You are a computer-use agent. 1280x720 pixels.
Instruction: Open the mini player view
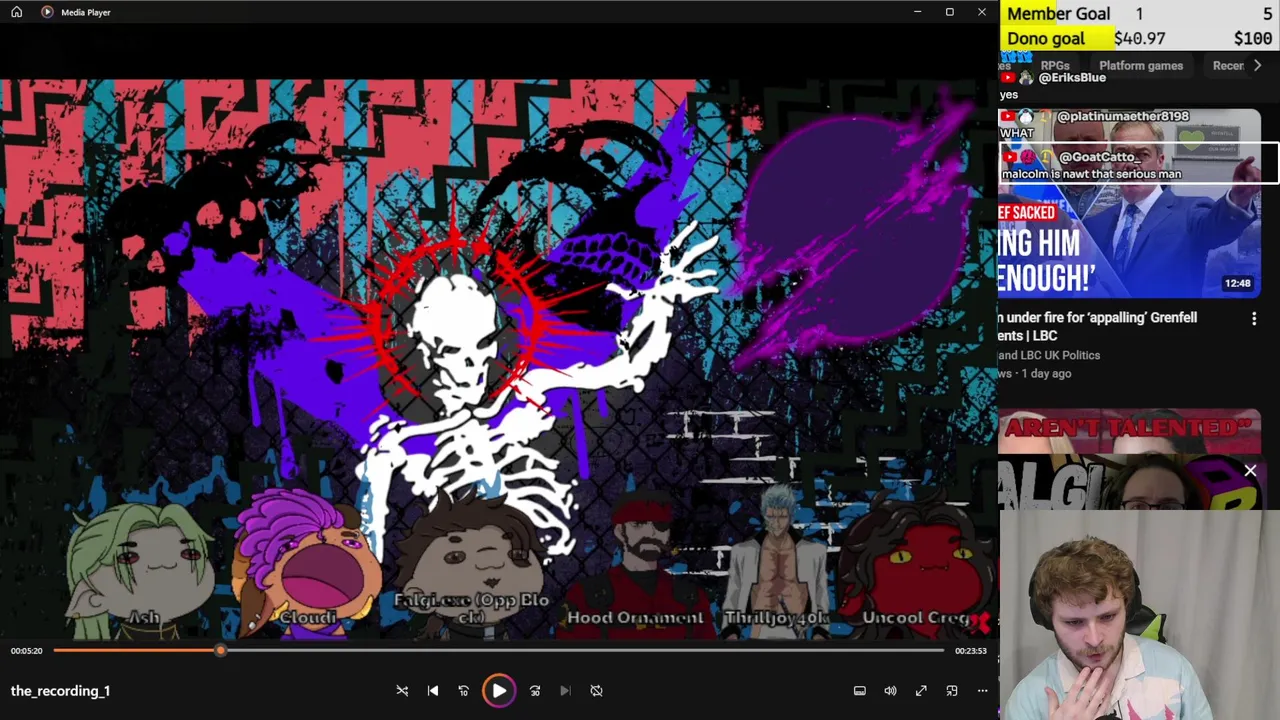point(952,691)
